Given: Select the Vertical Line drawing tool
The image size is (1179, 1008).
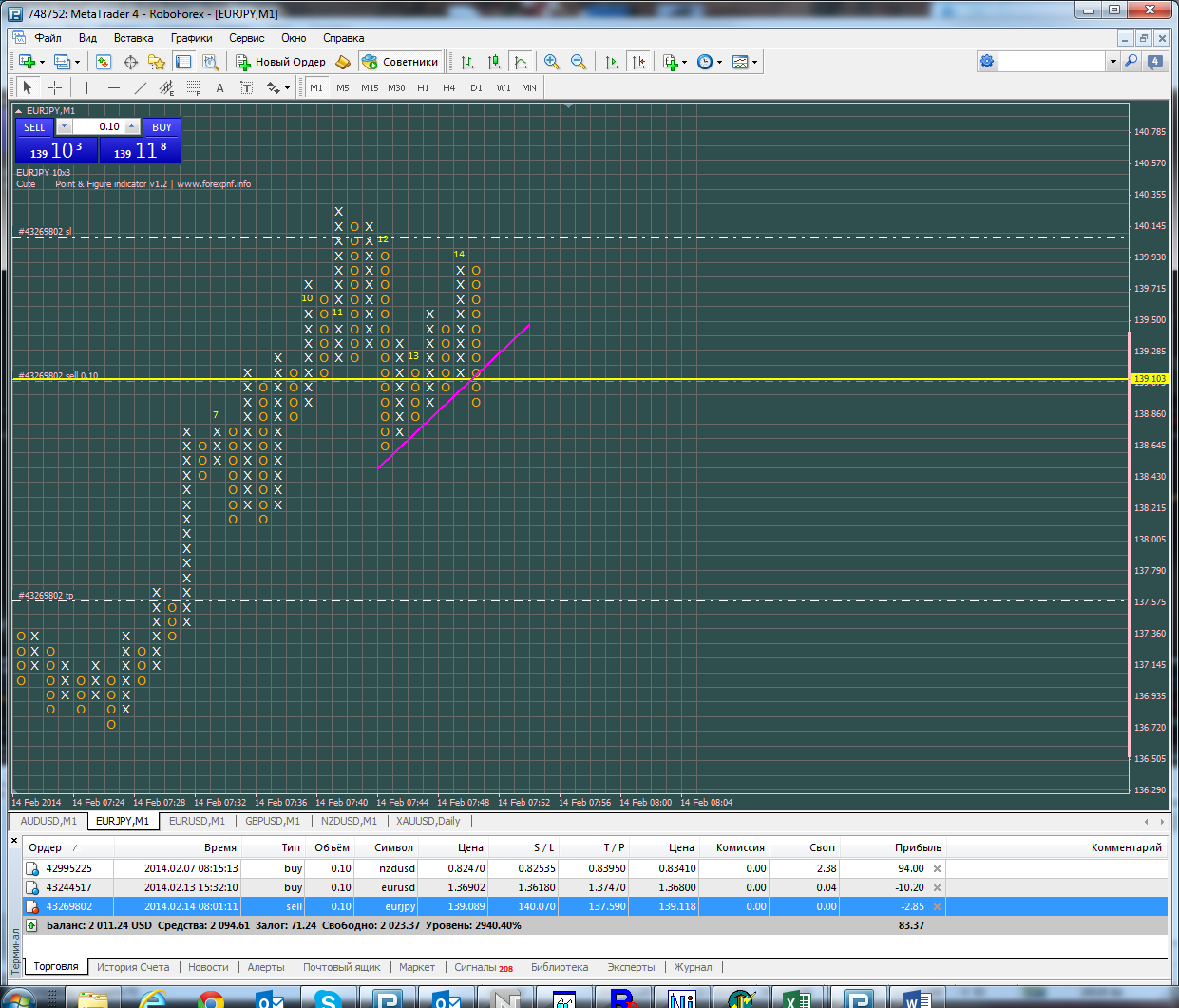Looking at the screenshot, I should pos(86,87).
